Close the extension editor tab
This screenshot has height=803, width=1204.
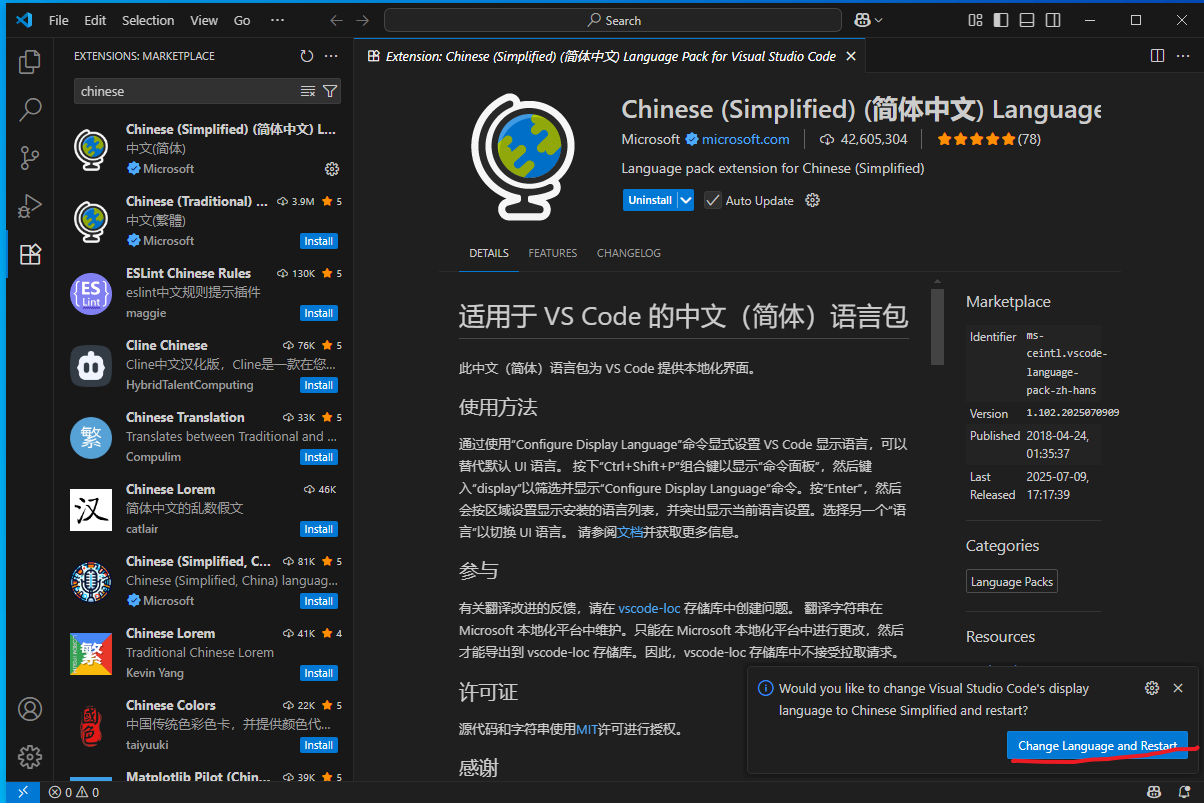pyautogui.click(x=851, y=56)
